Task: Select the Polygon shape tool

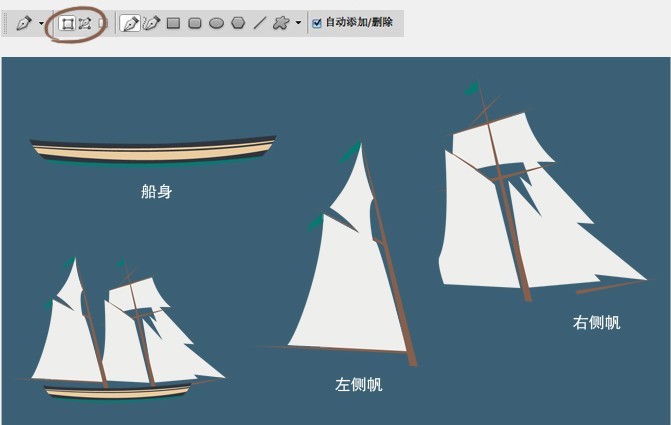Action: [x=238, y=23]
